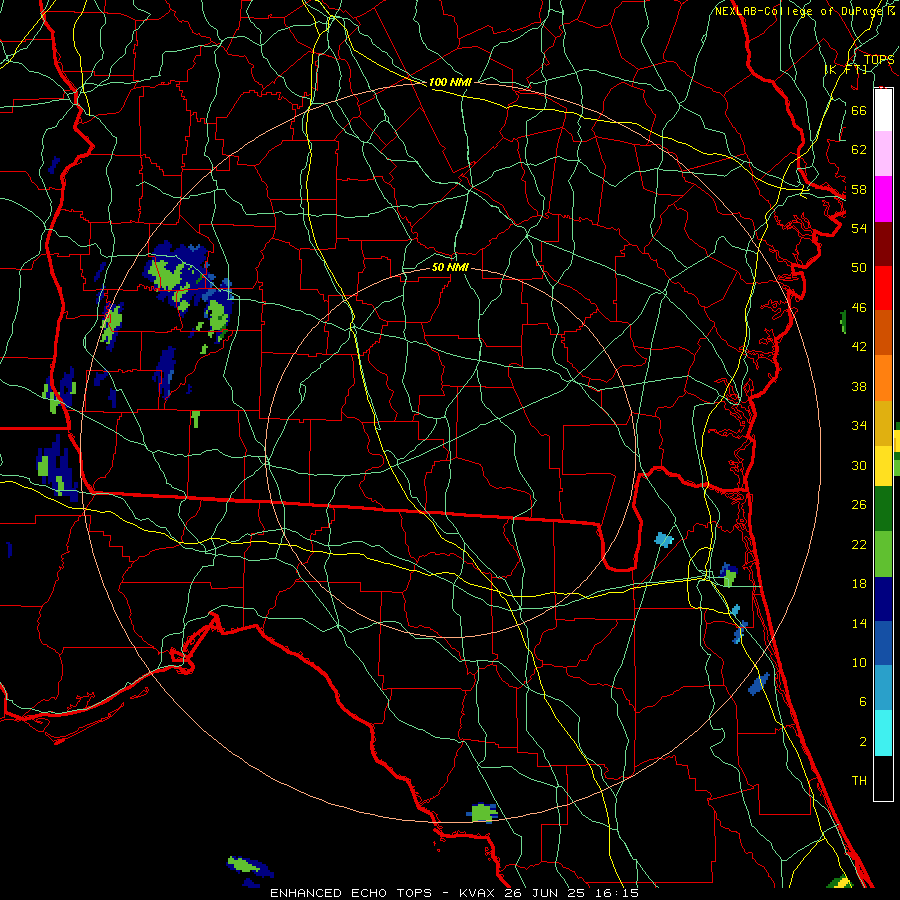Click the legend value "50"

pyautogui.click(x=859, y=268)
